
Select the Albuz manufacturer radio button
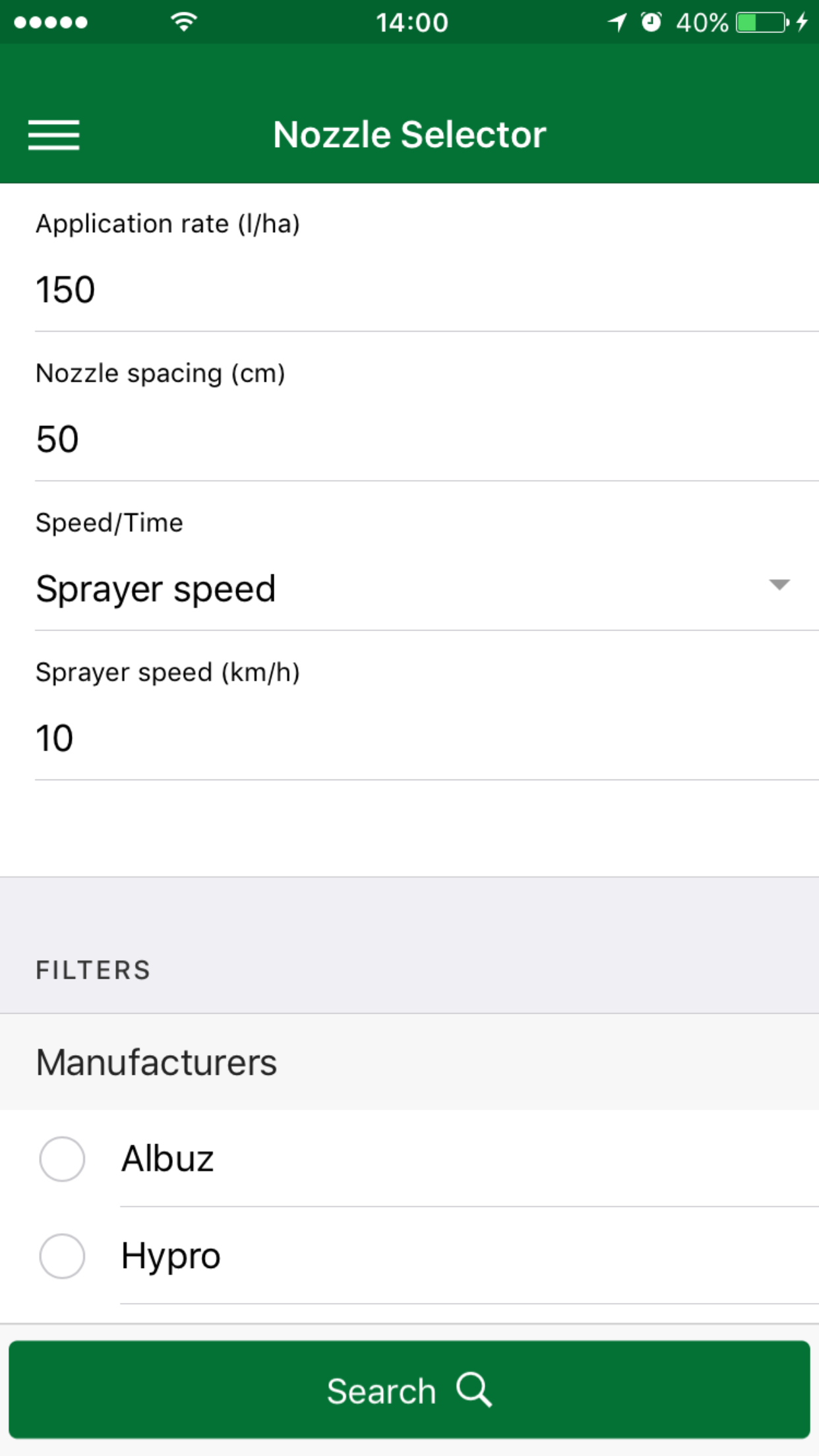[62, 1159]
